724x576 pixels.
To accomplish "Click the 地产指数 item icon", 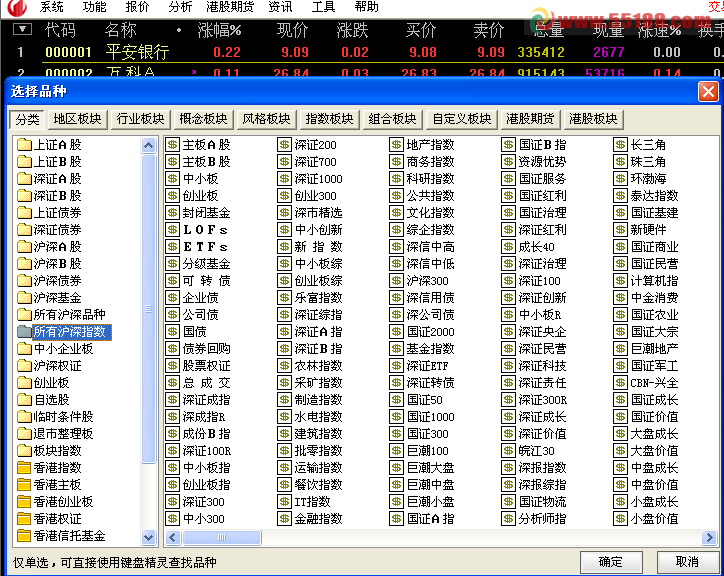I will pos(397,145).
